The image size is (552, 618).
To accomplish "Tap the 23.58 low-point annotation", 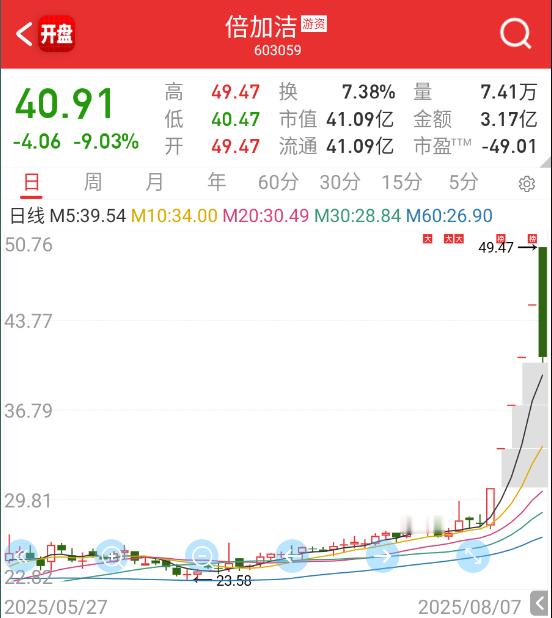I will (x=234, y=581).
